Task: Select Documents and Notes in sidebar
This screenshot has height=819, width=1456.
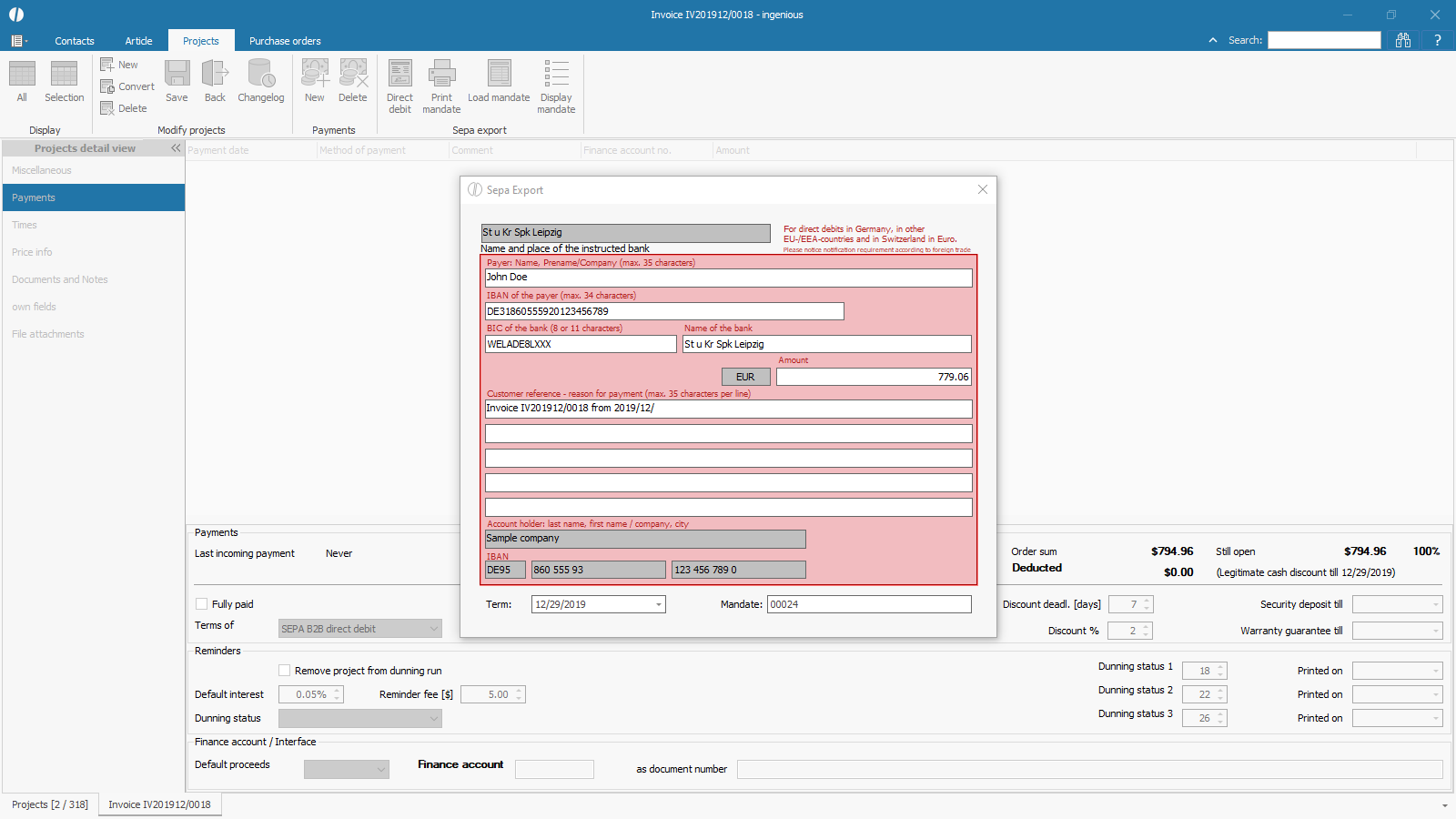Action: pyautogui.click(x=60, y=279)
